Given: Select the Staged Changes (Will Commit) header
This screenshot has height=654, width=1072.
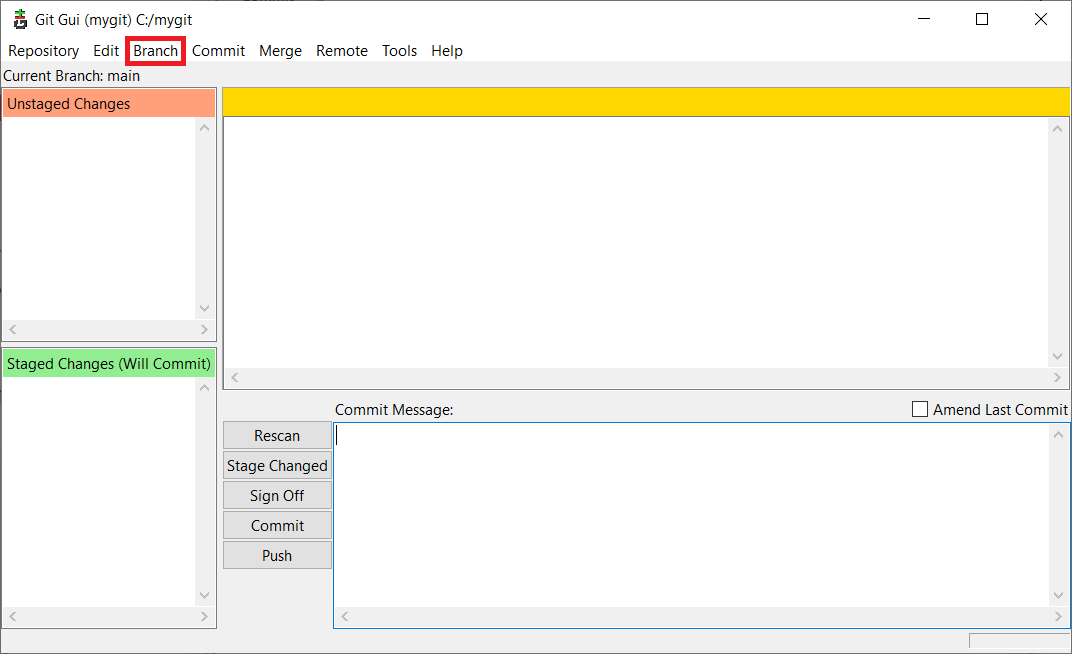Looking at the screenshot, I should pos(108,364).
